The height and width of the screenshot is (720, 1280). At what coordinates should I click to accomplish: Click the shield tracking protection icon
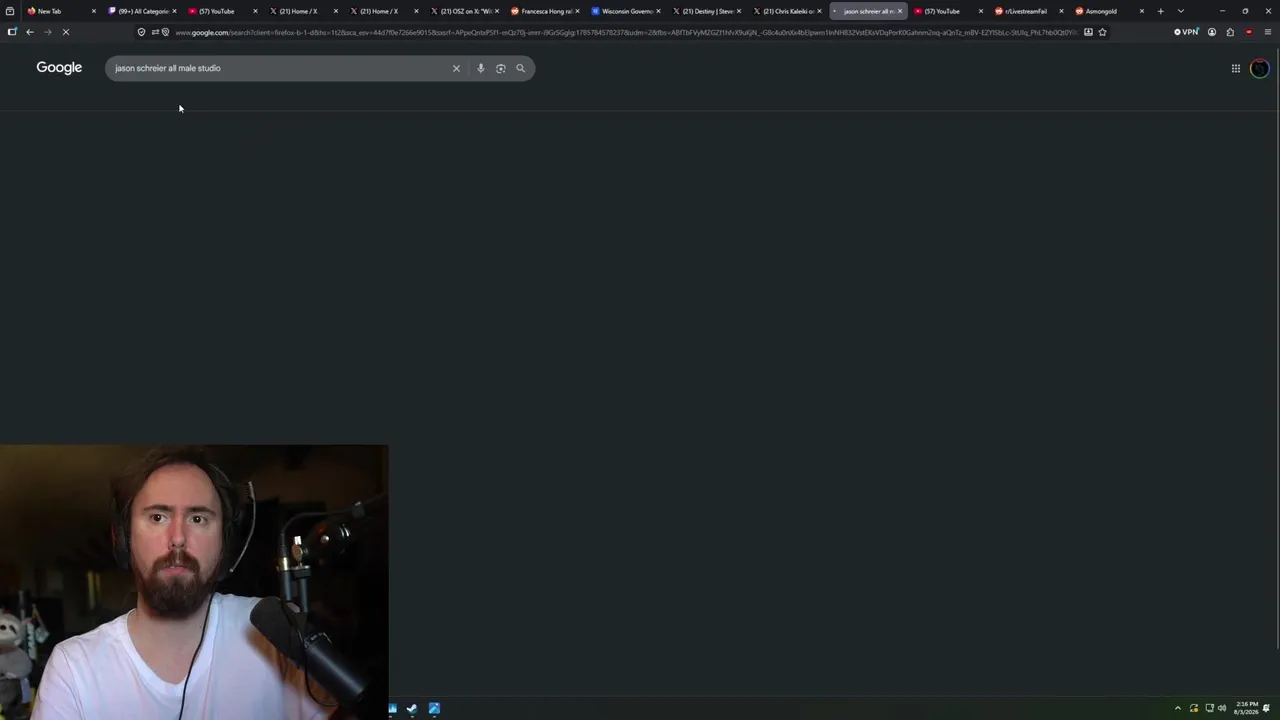pos(141,32)
